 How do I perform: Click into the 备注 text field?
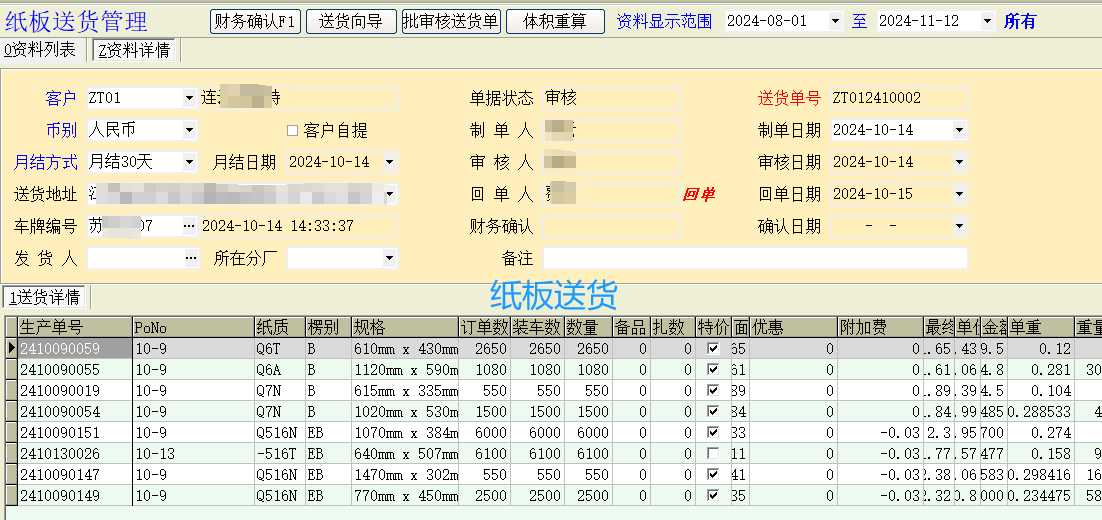(755, 258)
